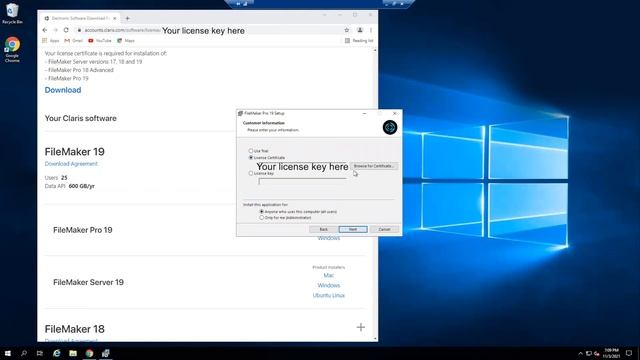The width and height of the screenshot is (640, 360).
Task: Open the FileMaker Server 19 Mac installer
Action: coord(329,276)
